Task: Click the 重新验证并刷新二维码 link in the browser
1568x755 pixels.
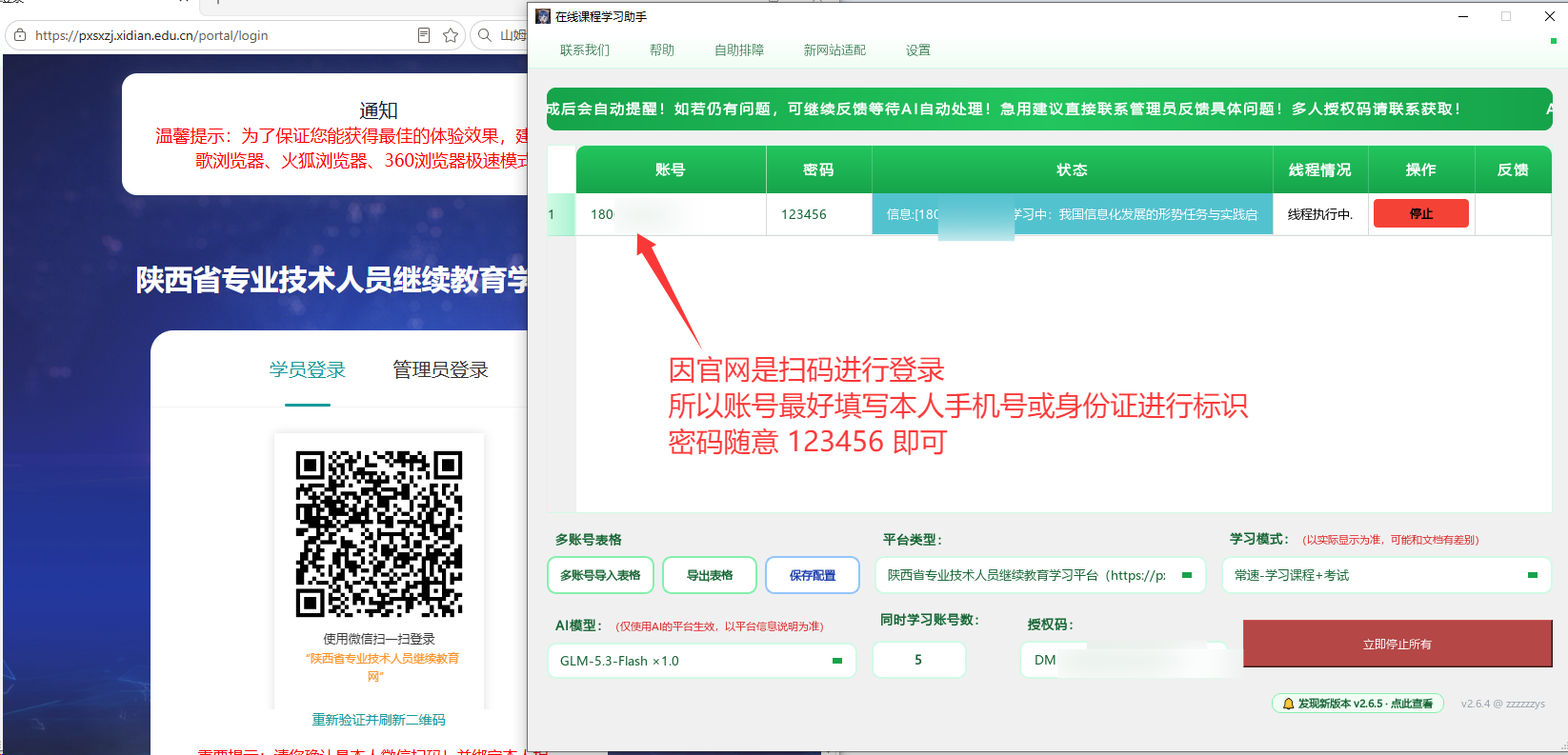Action: point(378,720)
